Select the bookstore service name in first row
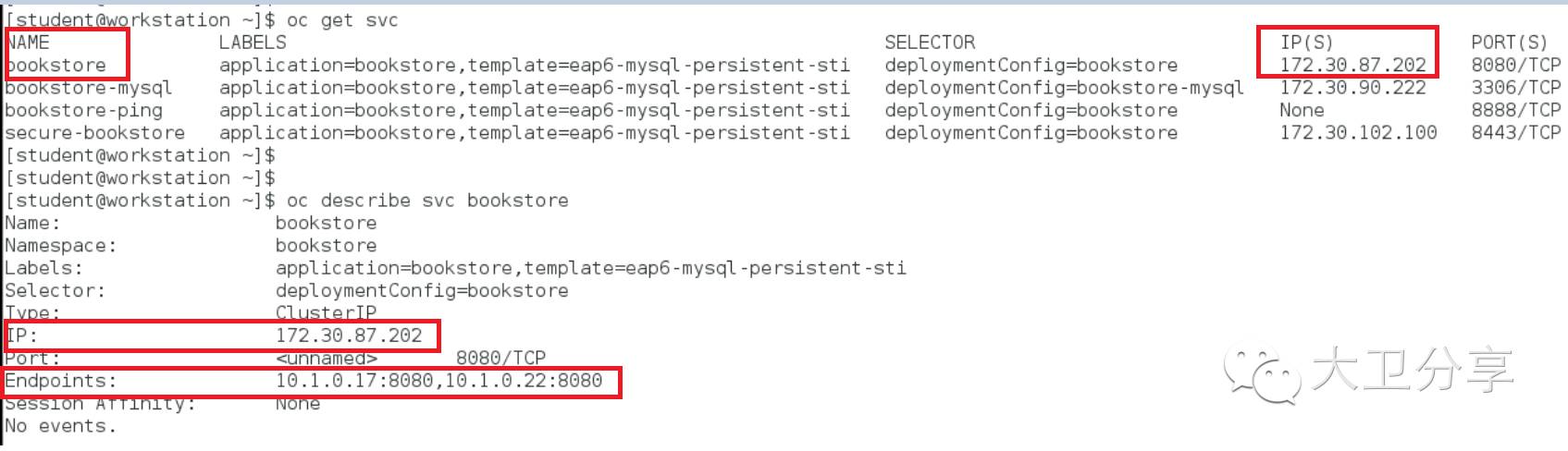 [x=56, y=65]
